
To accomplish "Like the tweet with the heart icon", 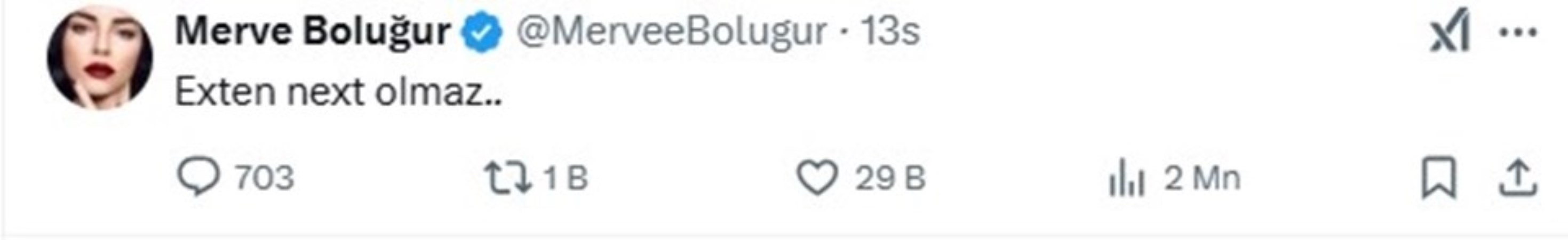I will [x=817, y=178].
